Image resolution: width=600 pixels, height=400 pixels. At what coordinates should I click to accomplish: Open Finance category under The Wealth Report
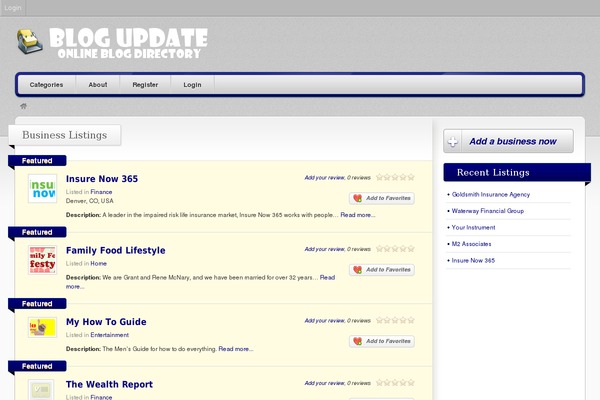pos(101,397)
